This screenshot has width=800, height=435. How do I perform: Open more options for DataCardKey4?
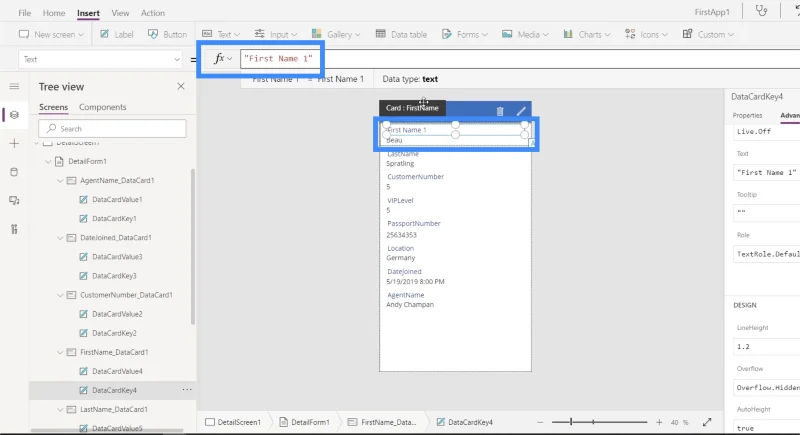coord(187,390)
